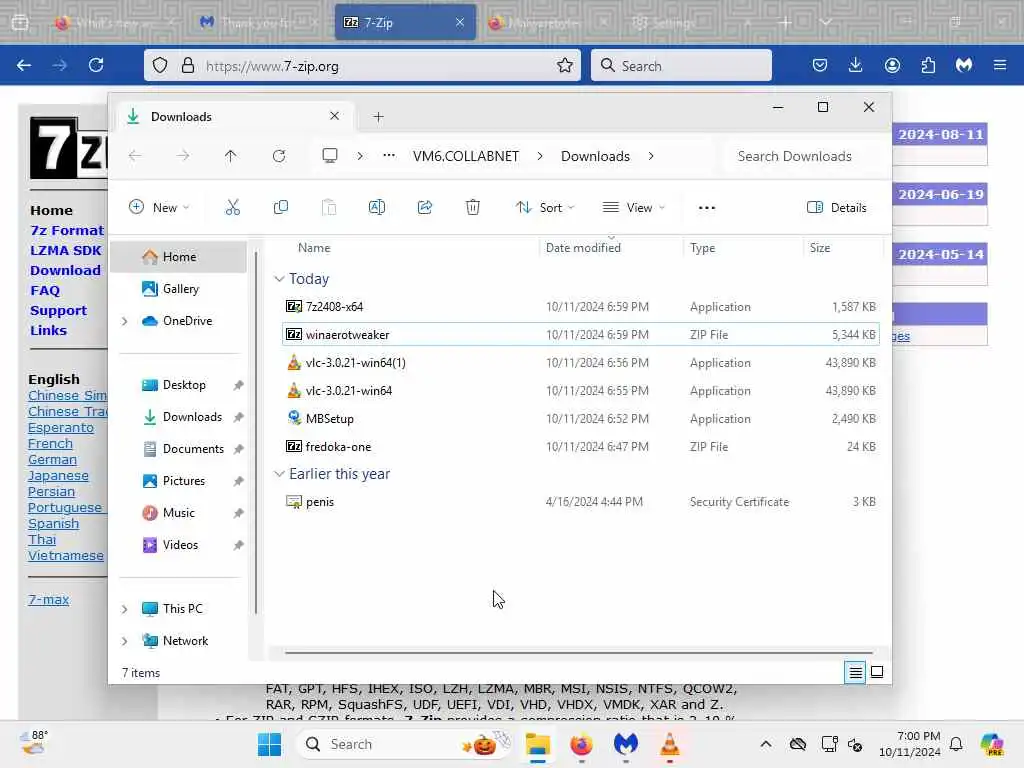Click the Save to Pocket icon
This screenshot has width=1024, height=768.
click(x=820, y=65)
